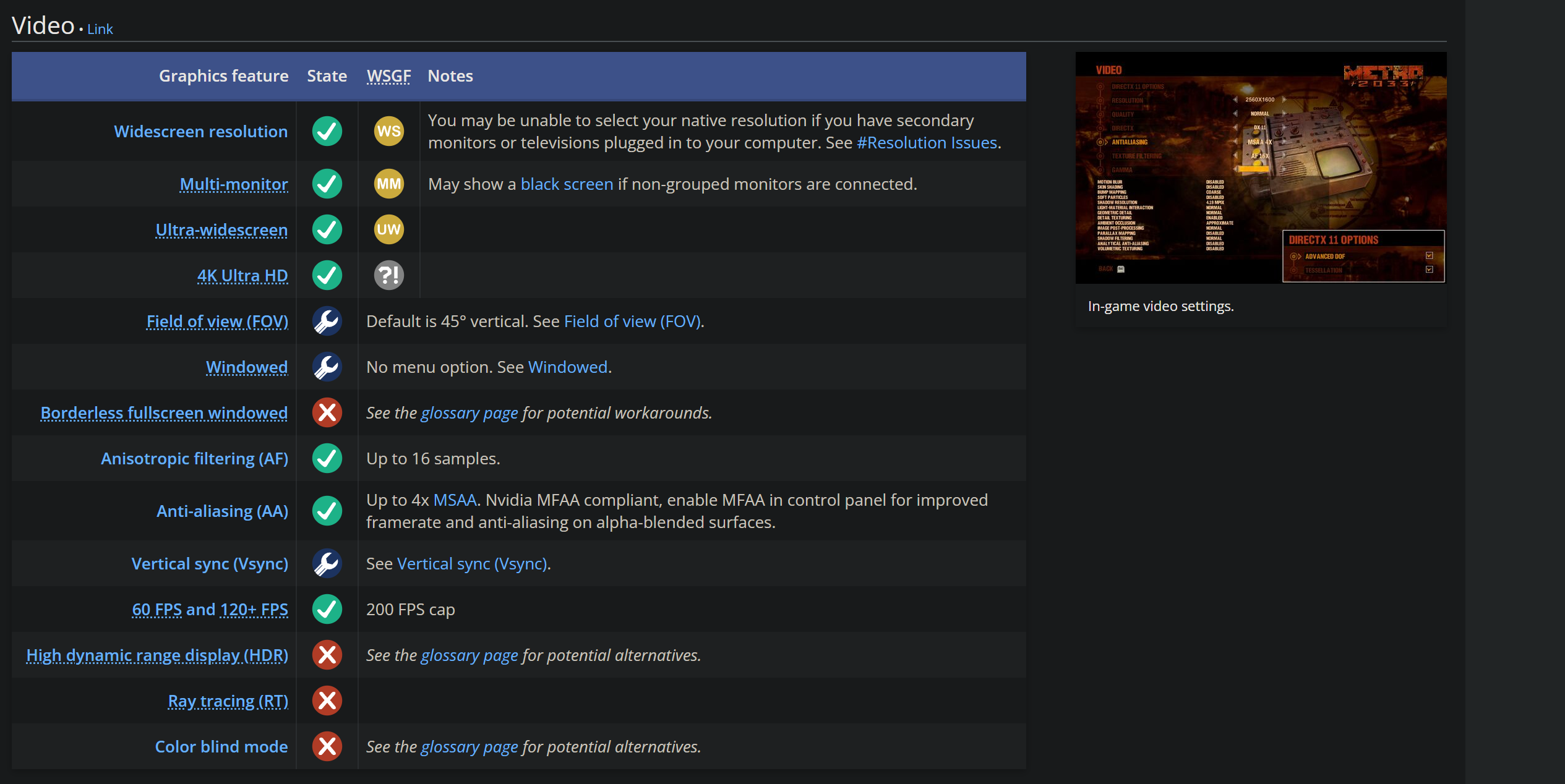Click the red X icon for Ray tracing
1565x784 pixels.
click(327, 701)
